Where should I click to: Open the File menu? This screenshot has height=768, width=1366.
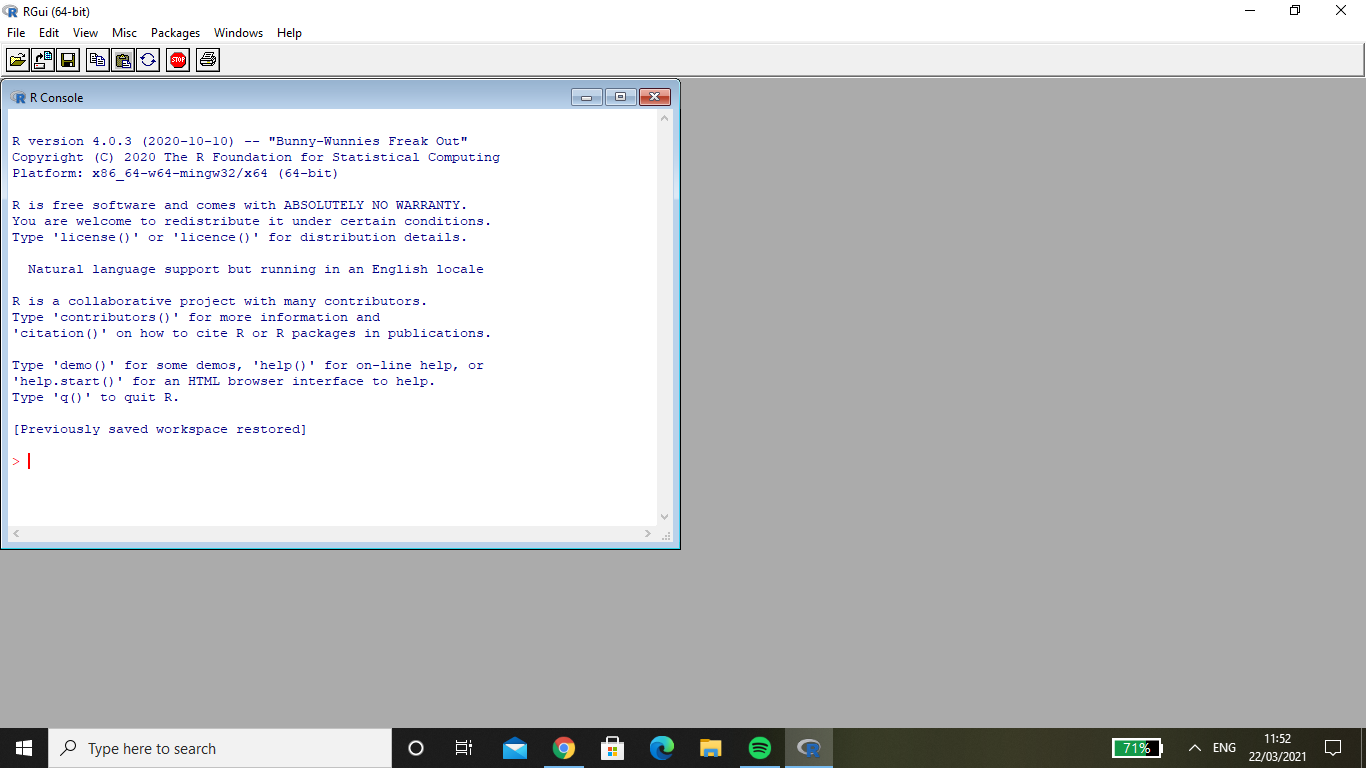[x=16, y=33]
